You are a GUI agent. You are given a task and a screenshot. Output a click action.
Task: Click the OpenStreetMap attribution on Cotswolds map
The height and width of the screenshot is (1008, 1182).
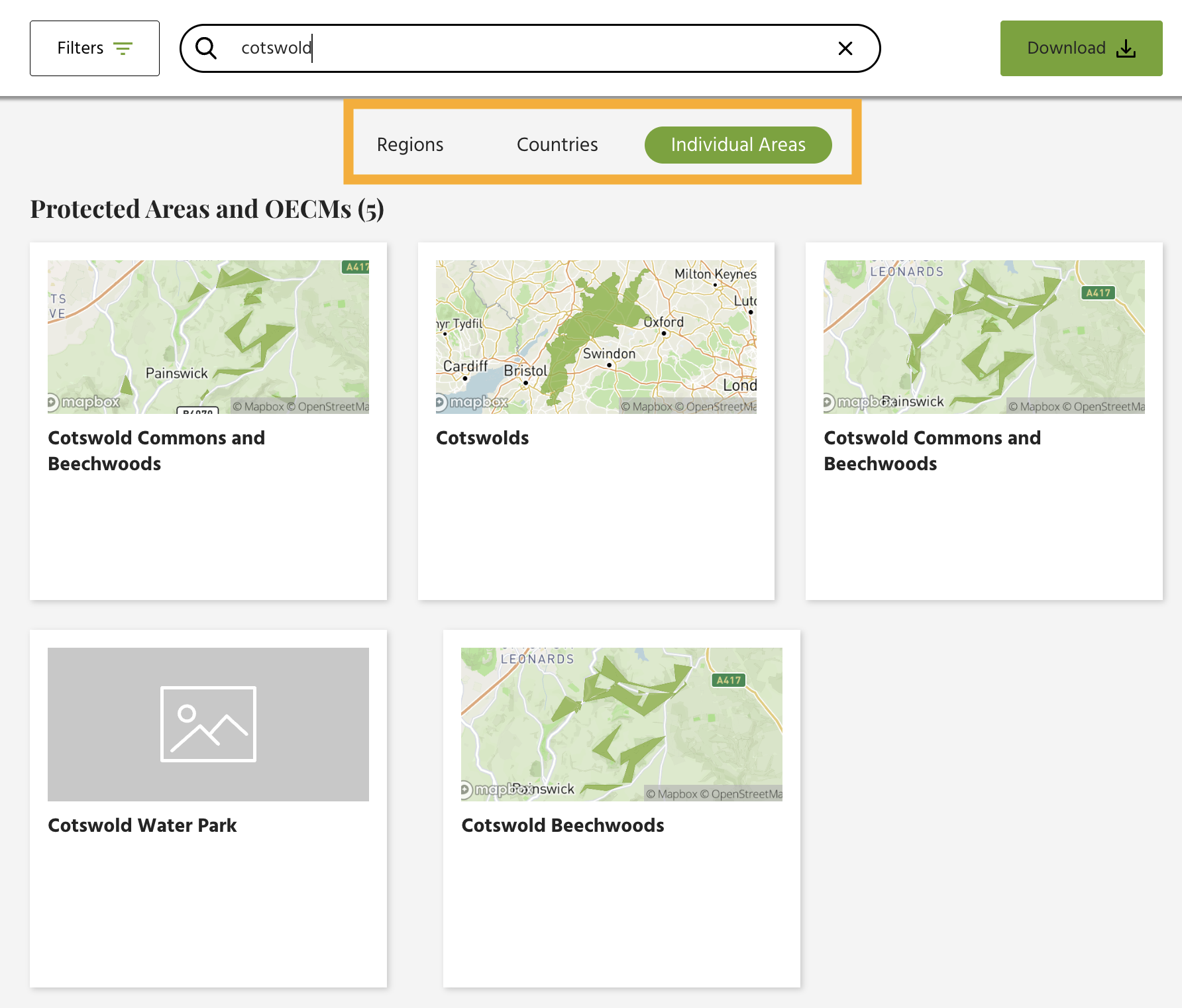[x=716, y=407]
